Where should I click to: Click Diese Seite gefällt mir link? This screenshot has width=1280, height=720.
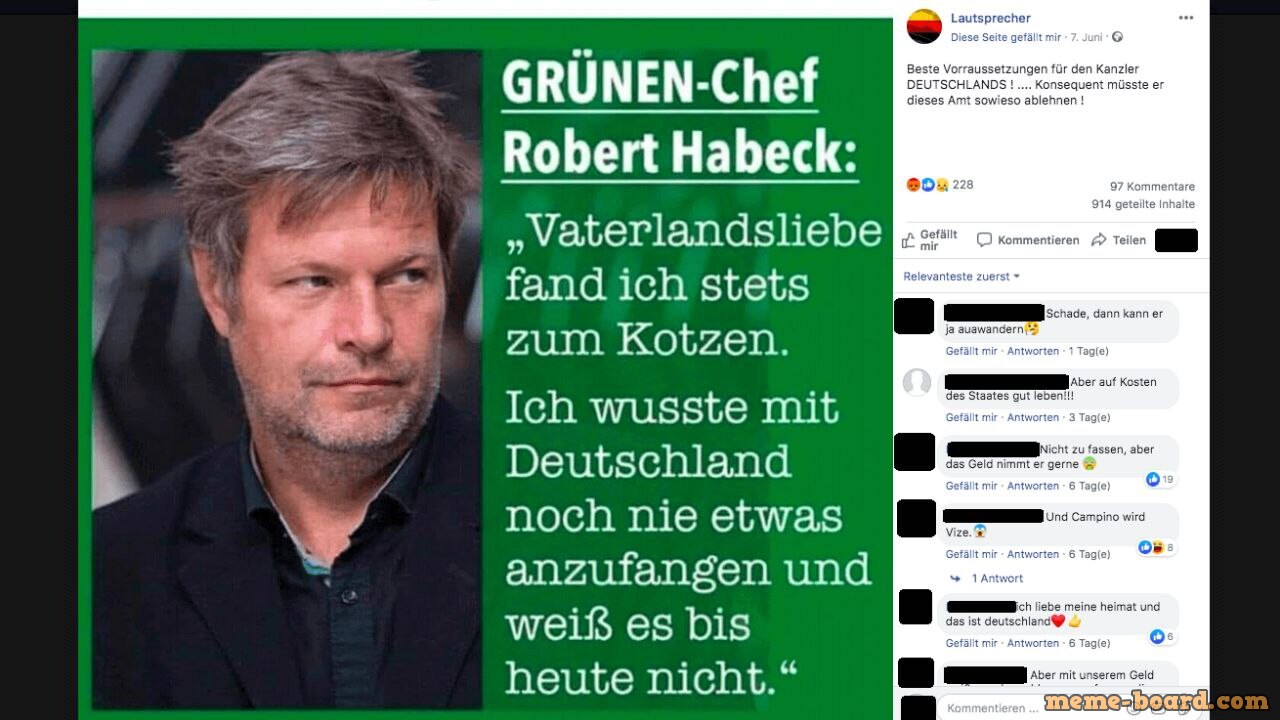pos(1005,37)
